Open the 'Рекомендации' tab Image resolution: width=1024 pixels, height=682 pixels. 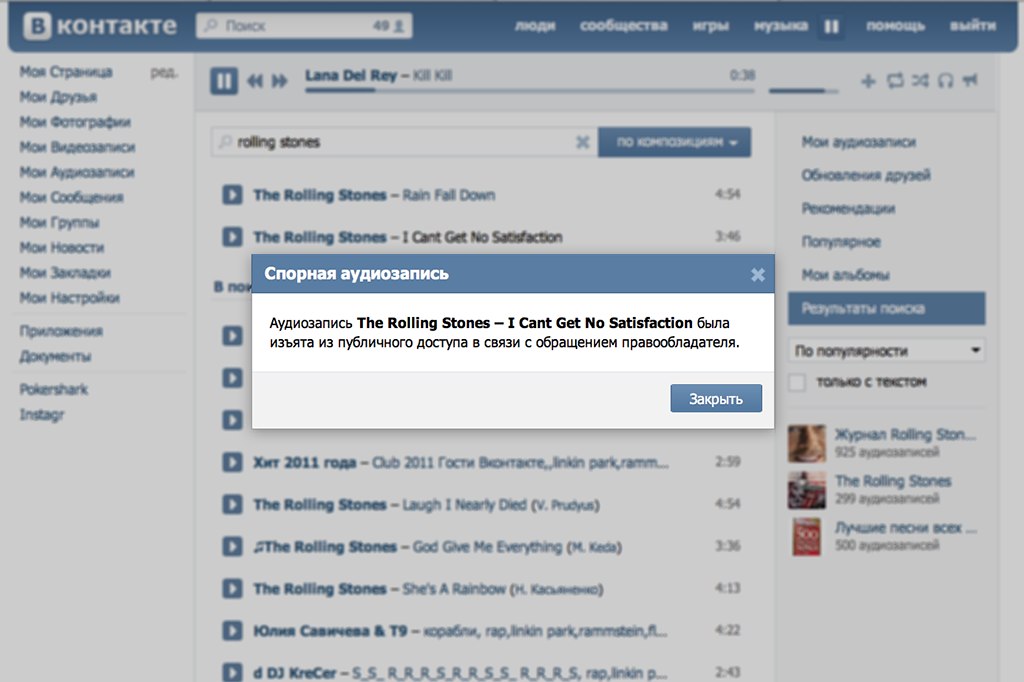pos(848,209)
